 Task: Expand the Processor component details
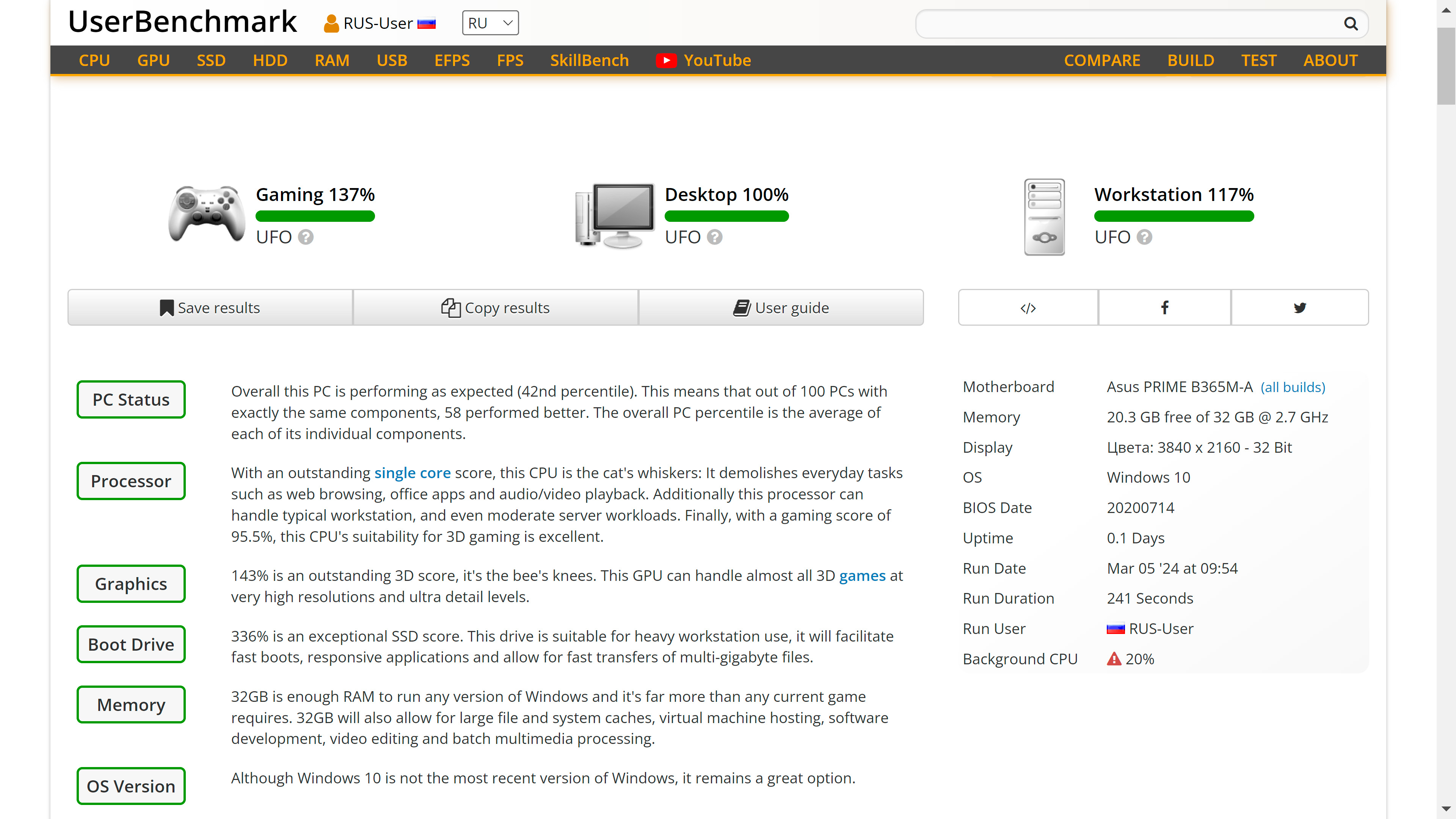(x=130, y=481)
